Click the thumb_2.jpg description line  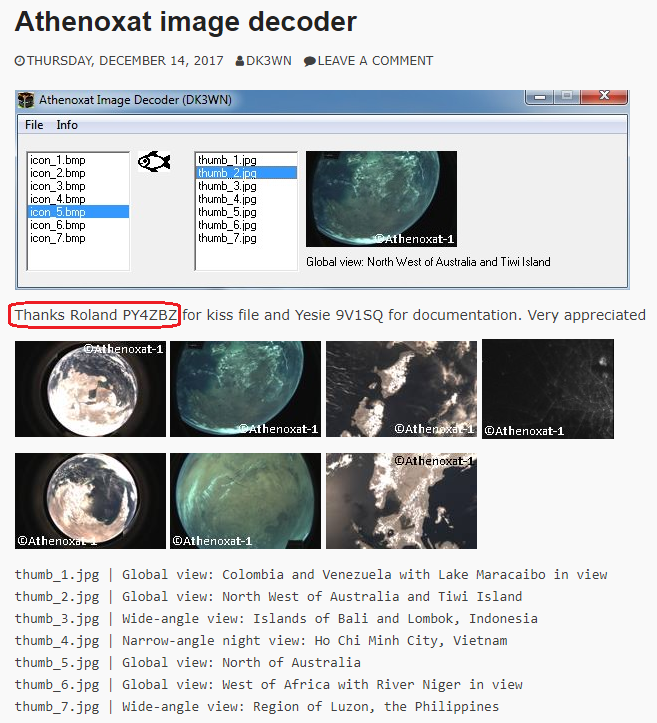[x=268, y=597]
